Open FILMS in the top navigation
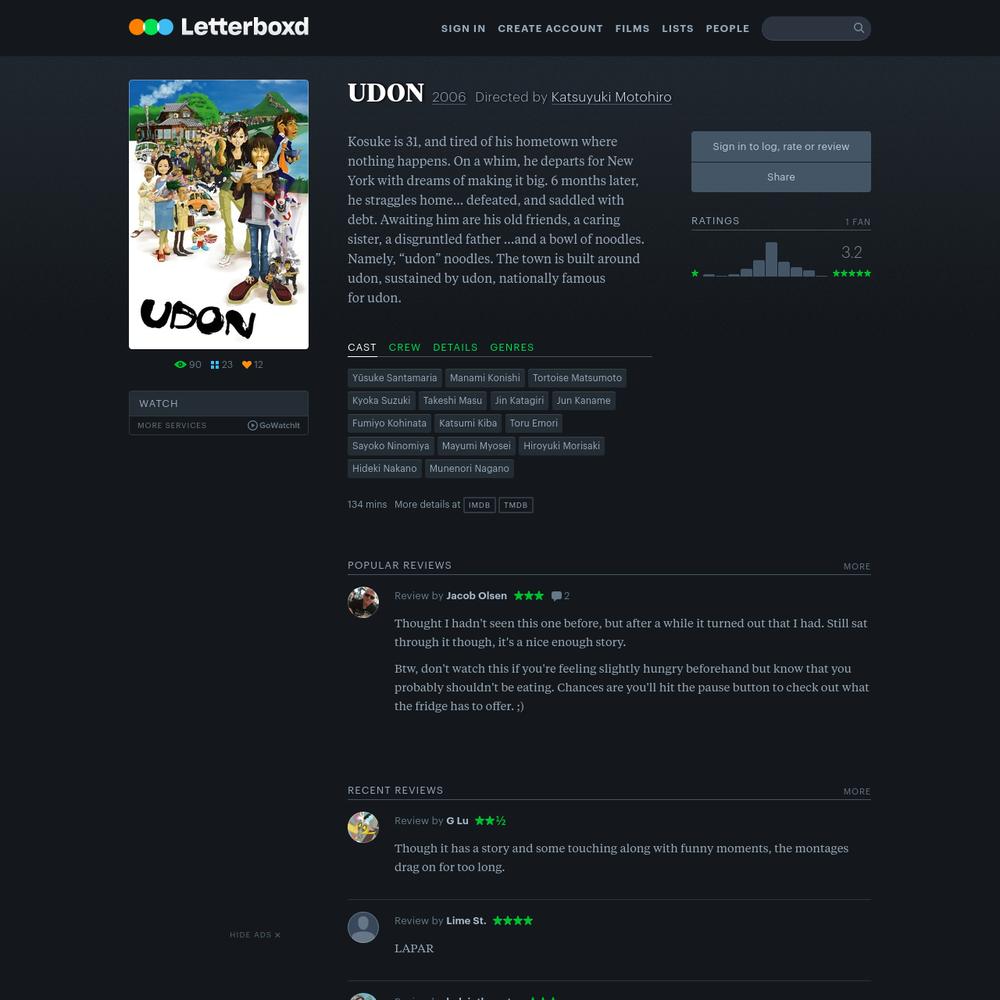This screenshot has width=1000, height=1000. click(632, 29)
